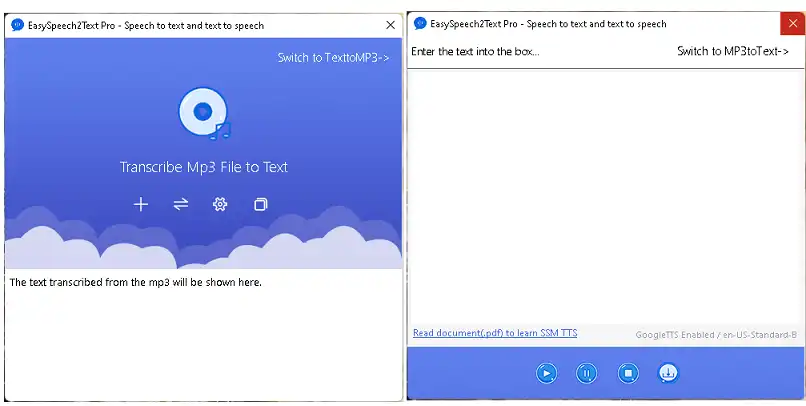Click the plus icon to add an MP3 file
This screenshot has height=406, width=806.
[141, 204]
